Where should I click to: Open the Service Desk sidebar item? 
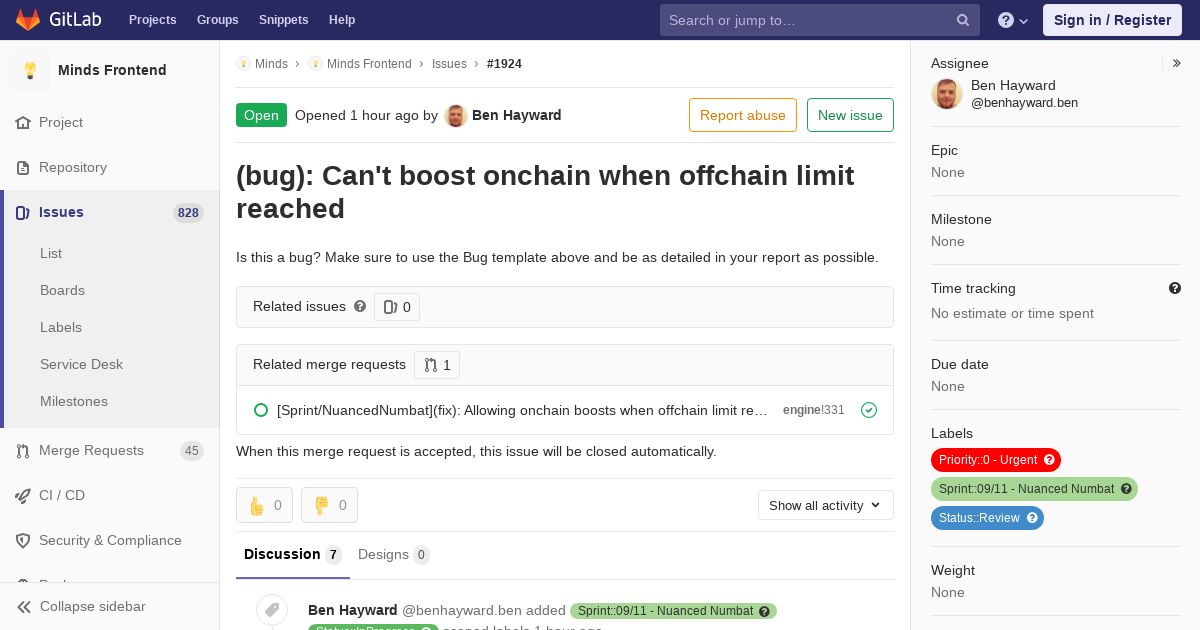(81, 364)
